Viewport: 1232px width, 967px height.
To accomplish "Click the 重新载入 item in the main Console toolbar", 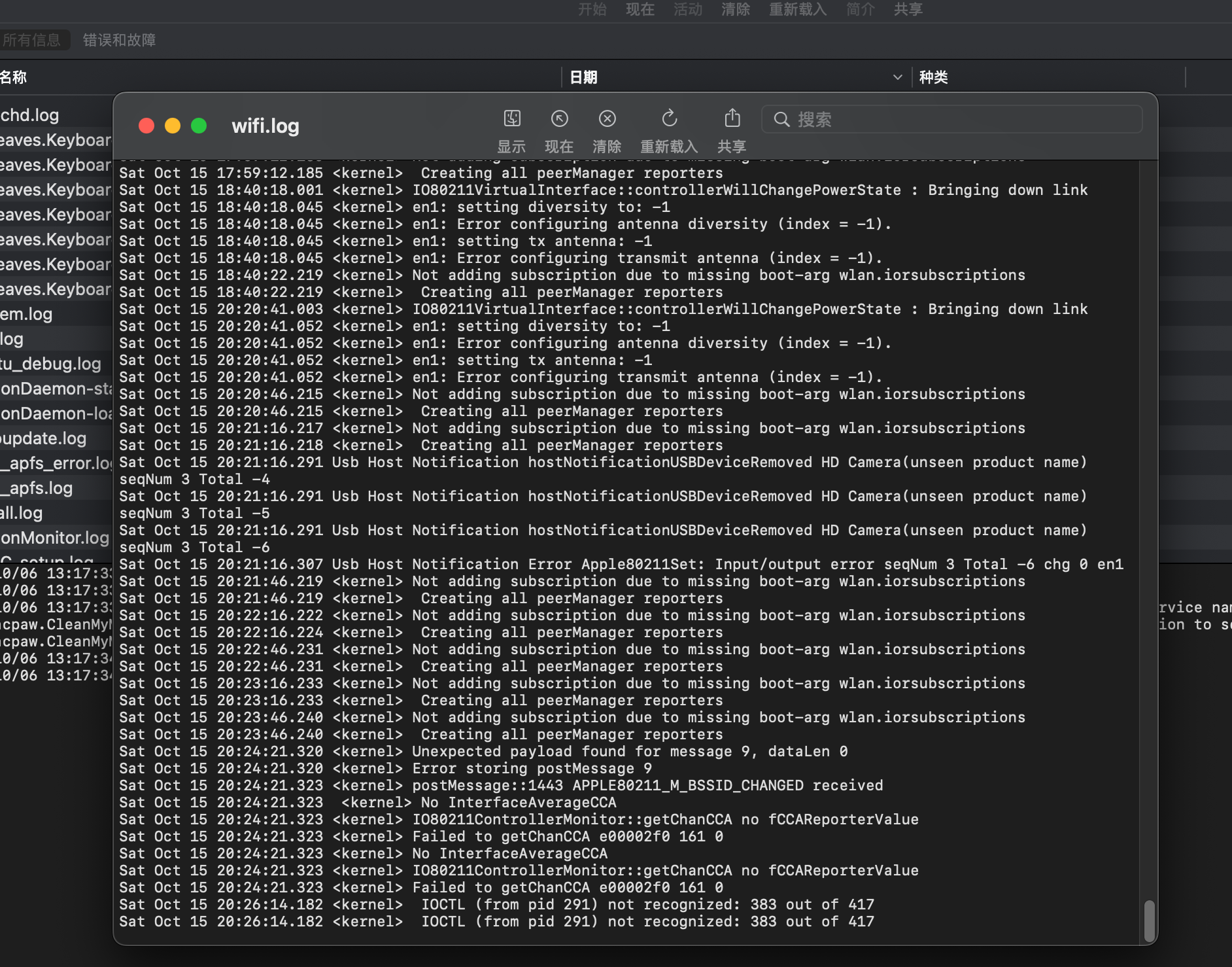I will 797,9.
